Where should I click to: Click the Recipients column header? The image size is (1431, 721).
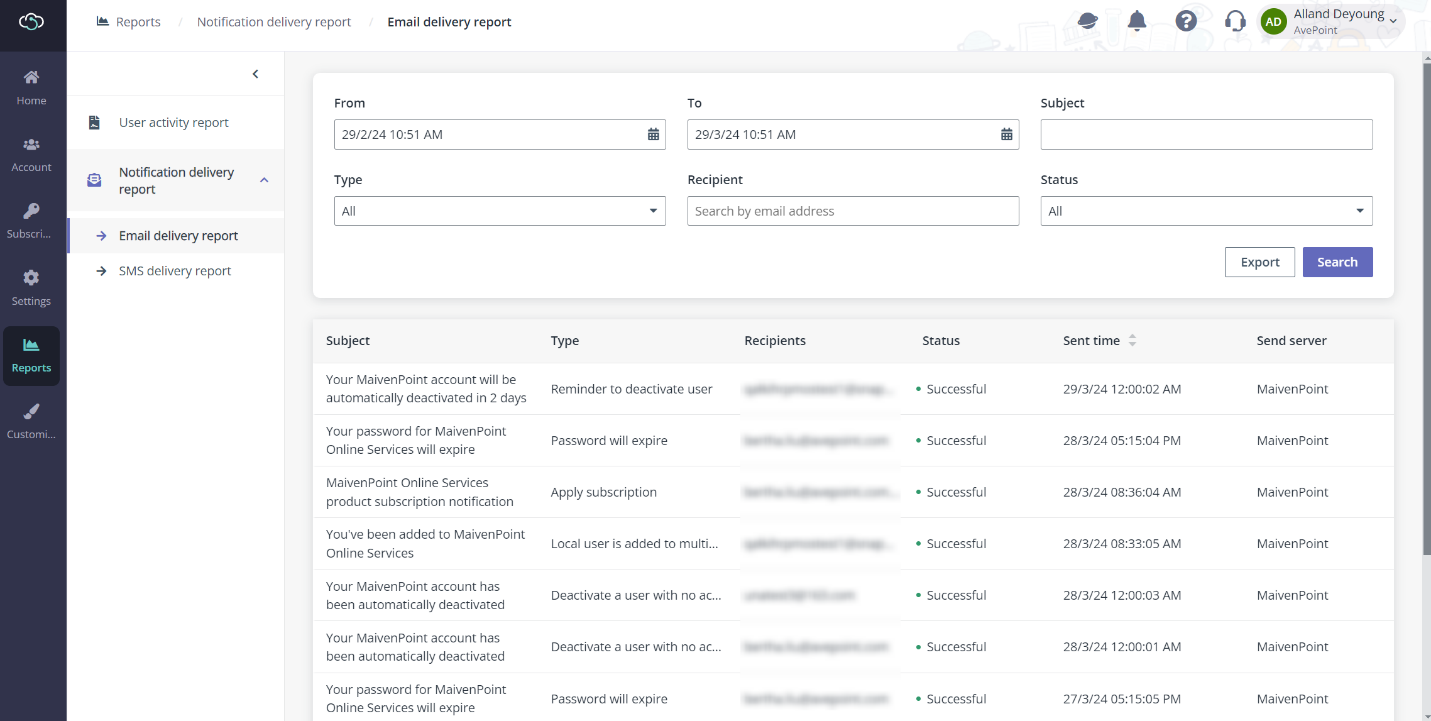tap(775, 341)
